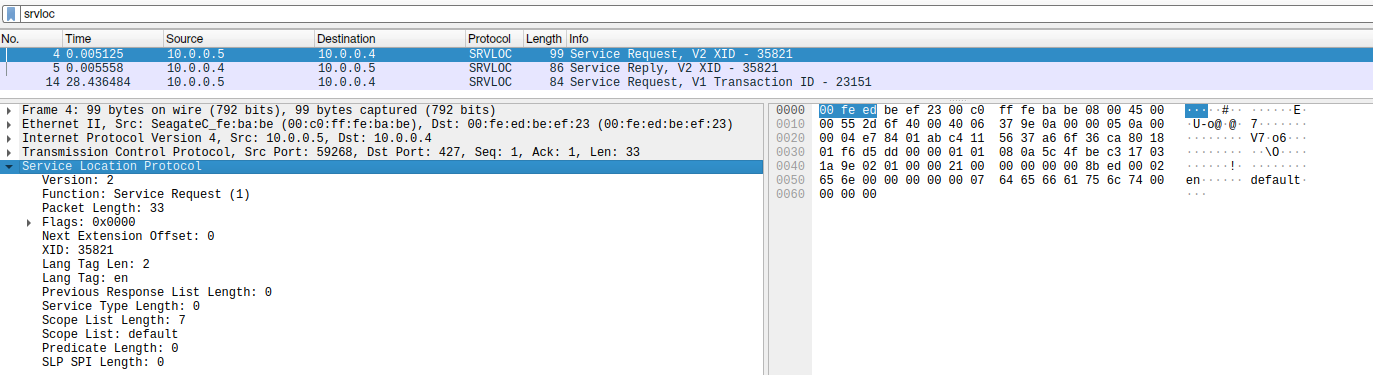Select packet 4 Service Request V2 row
1373x375 pixels.
tap(686, 54)
